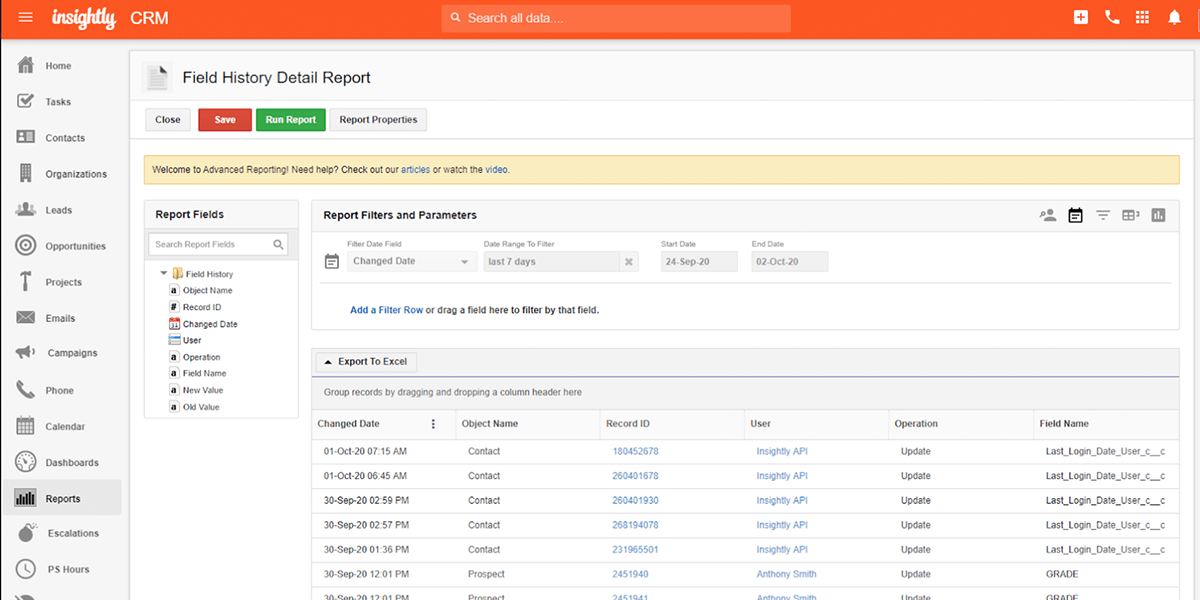Open the date filter calendar icon
This screenshot has height=600, width=1200.
click(1075, 214)
